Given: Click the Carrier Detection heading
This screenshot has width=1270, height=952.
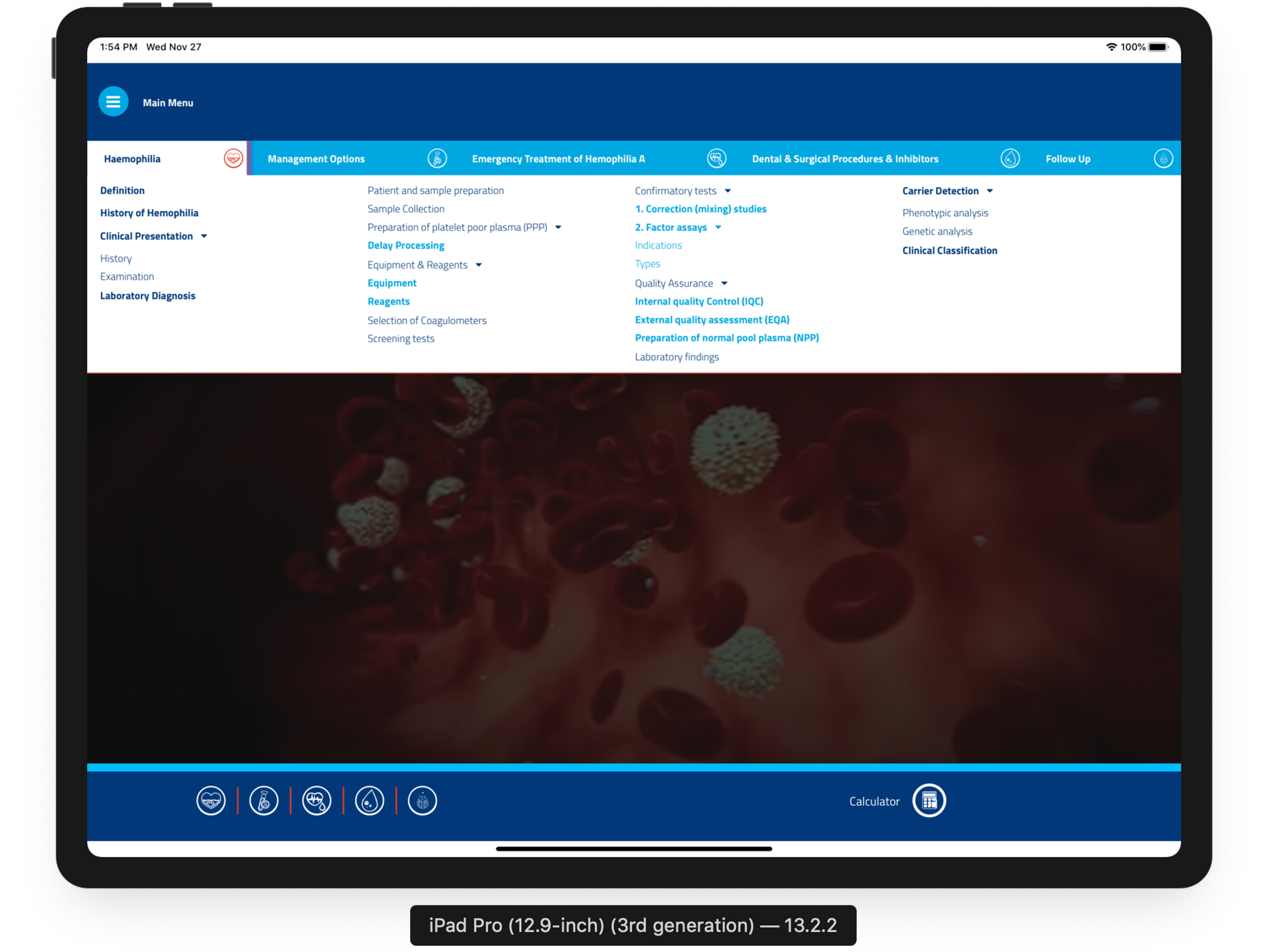Looking at the screenshot, I should [940, 191].
